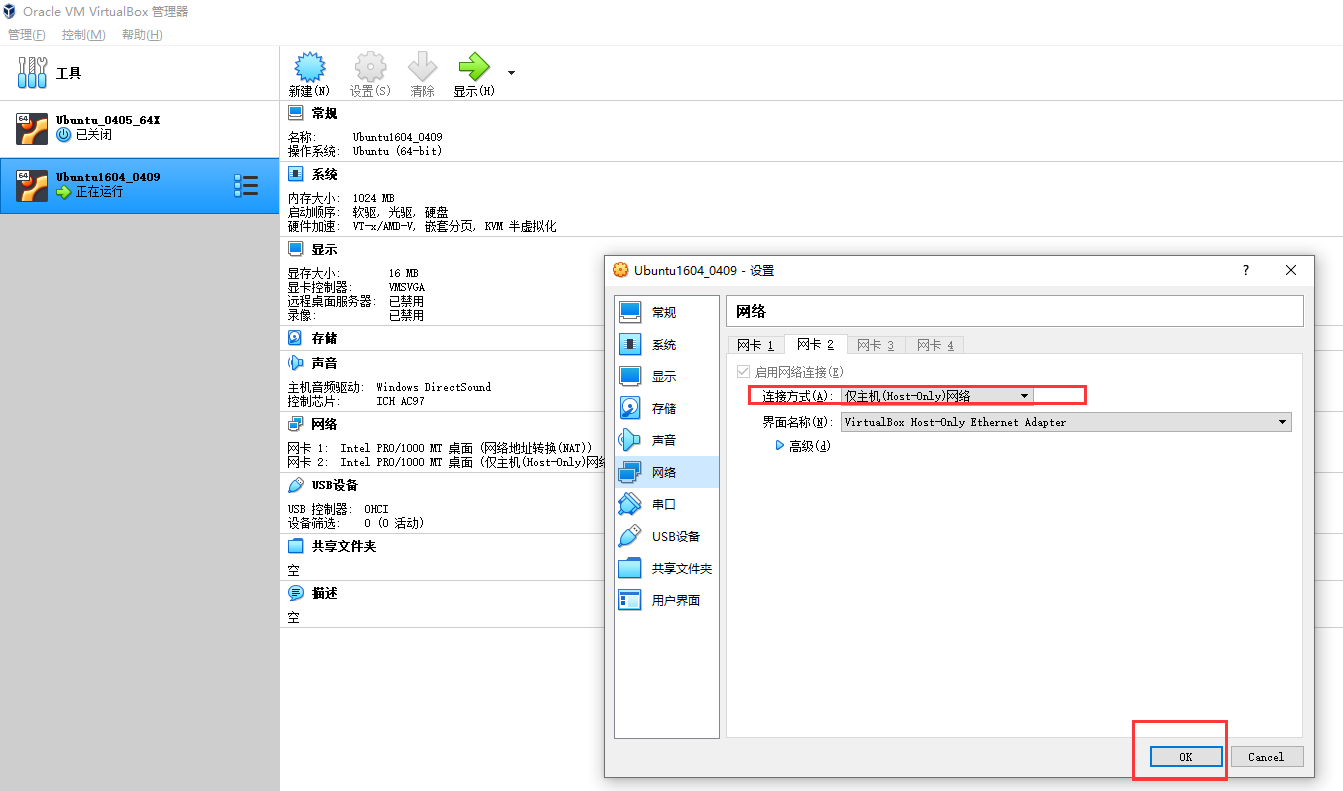1343x791 pixels.
Task: Open 声音 category in settings dialog
Action: tap(666, 440)
